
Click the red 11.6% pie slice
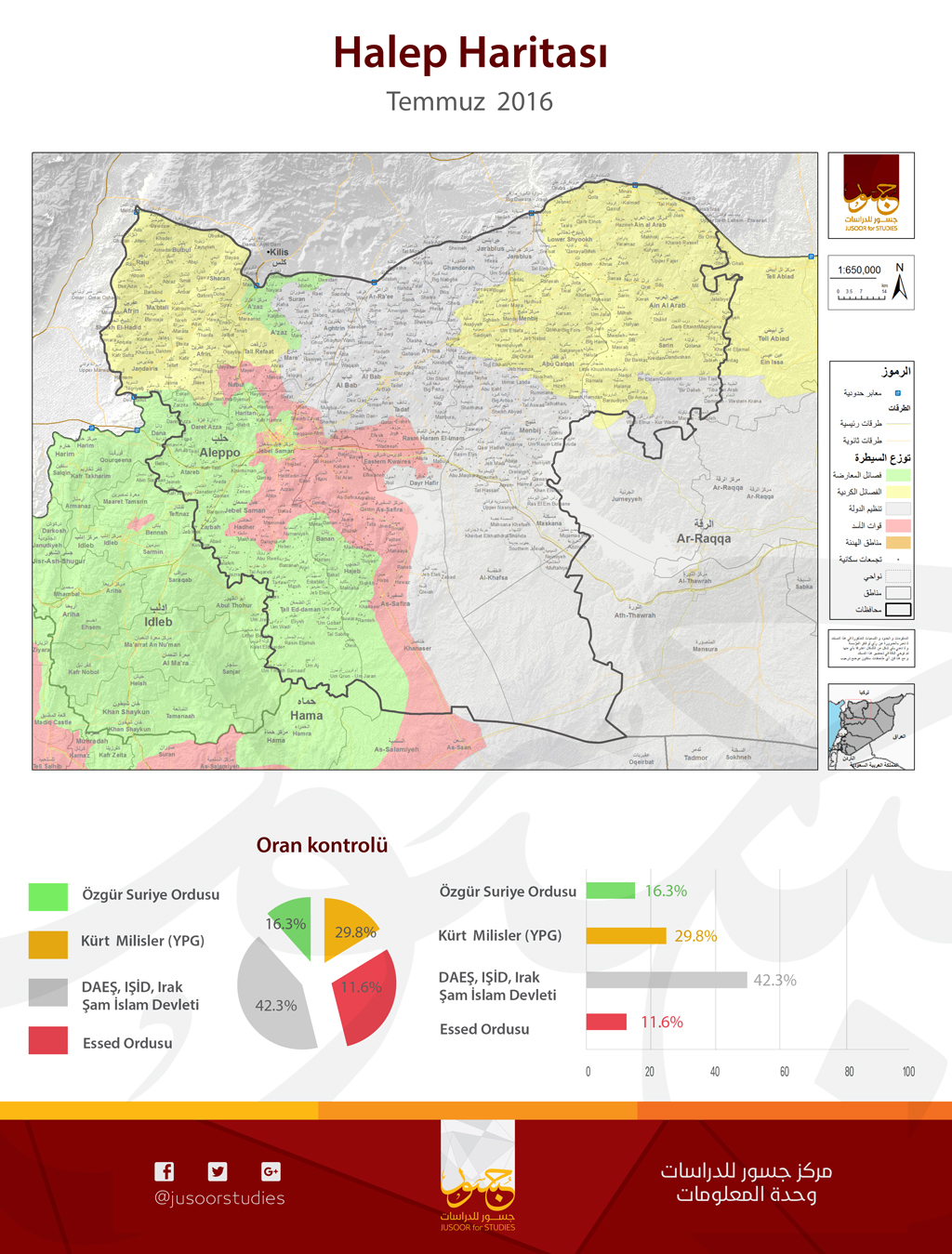(364, 997)
